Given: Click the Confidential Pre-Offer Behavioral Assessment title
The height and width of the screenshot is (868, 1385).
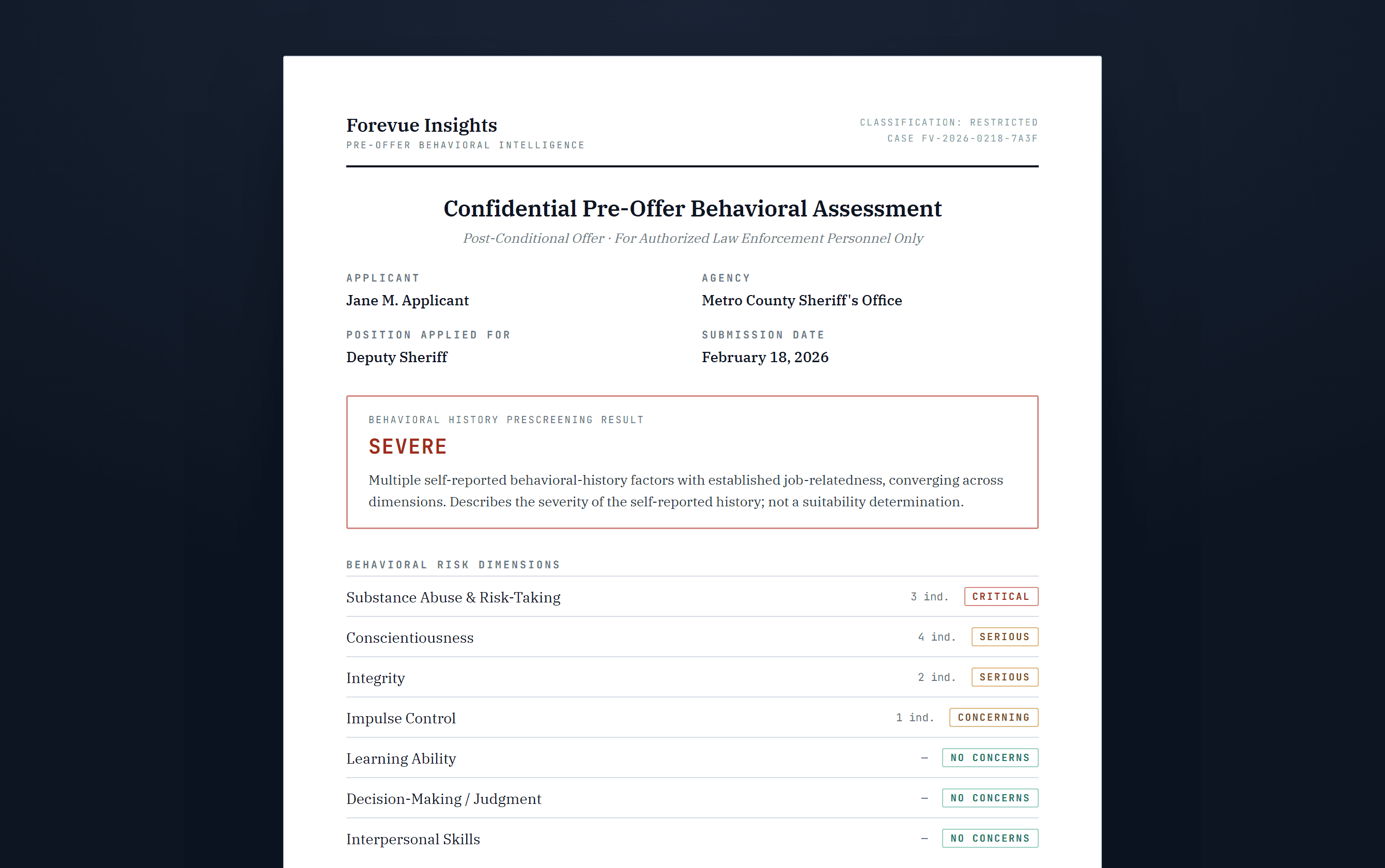Looking at the screenshot, I should click(692, 208).
